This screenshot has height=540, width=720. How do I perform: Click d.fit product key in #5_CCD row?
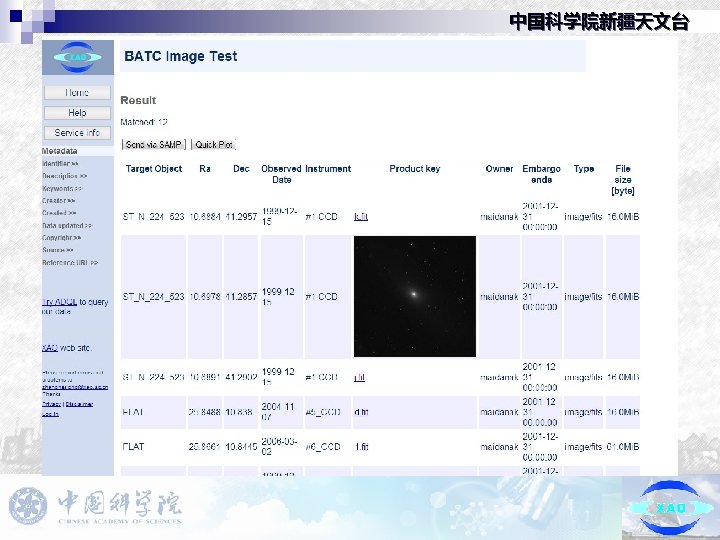point(361,412)
